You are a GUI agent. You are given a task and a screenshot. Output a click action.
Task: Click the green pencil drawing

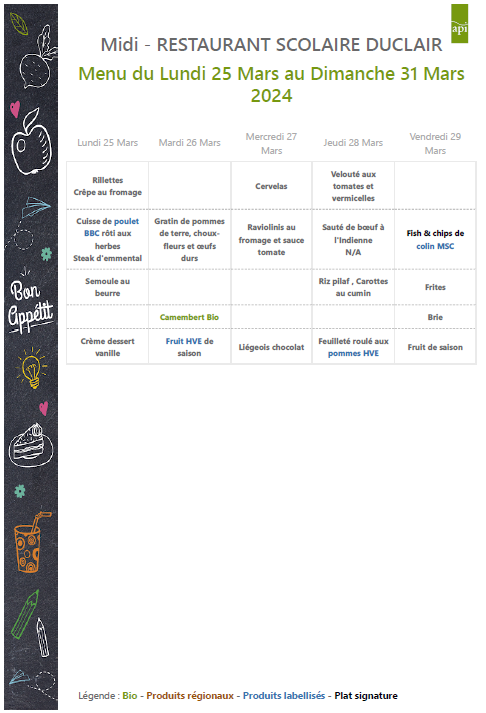(x=25, y=614)
